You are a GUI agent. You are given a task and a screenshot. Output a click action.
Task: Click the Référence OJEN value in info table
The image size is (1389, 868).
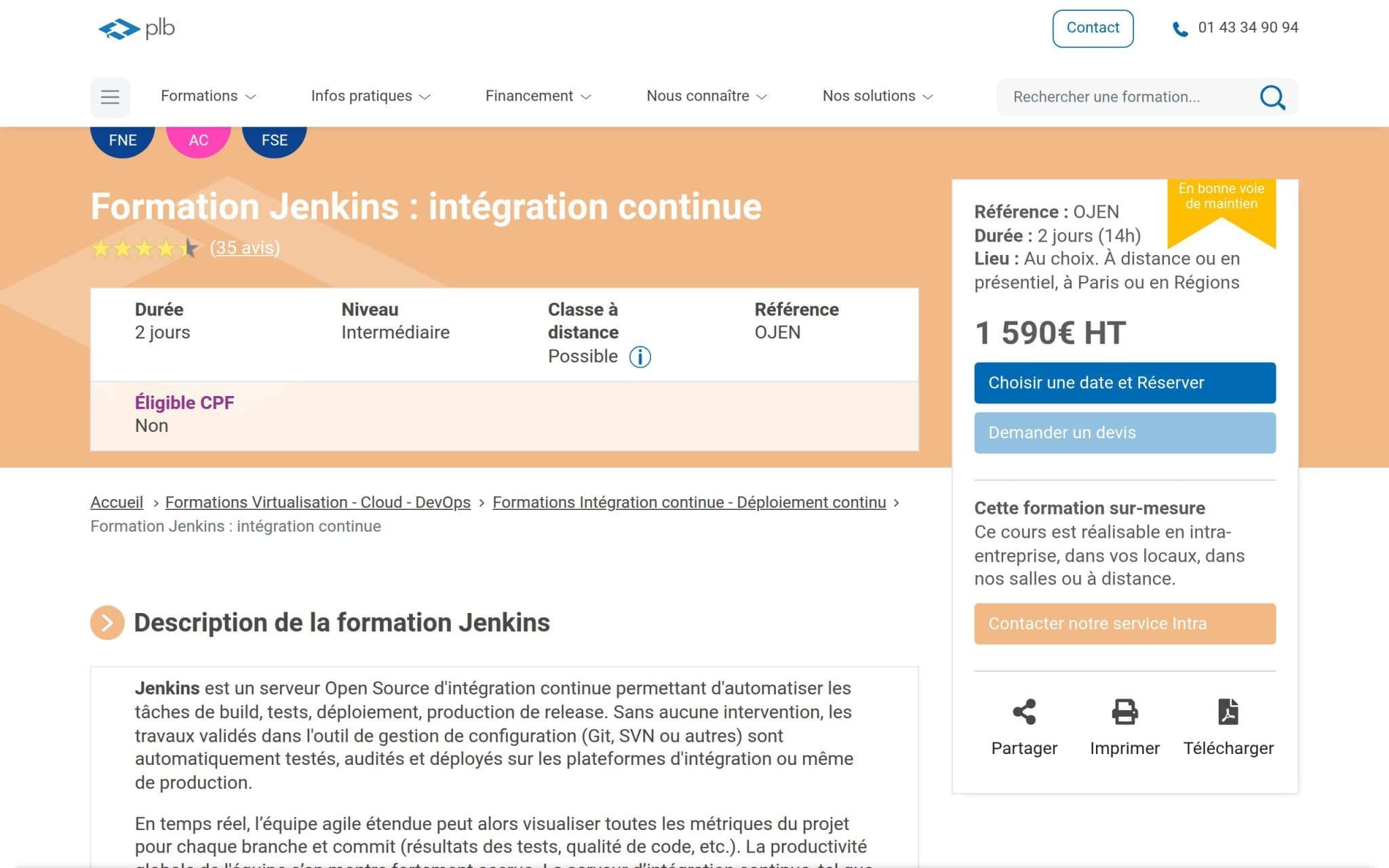point(777,332)
